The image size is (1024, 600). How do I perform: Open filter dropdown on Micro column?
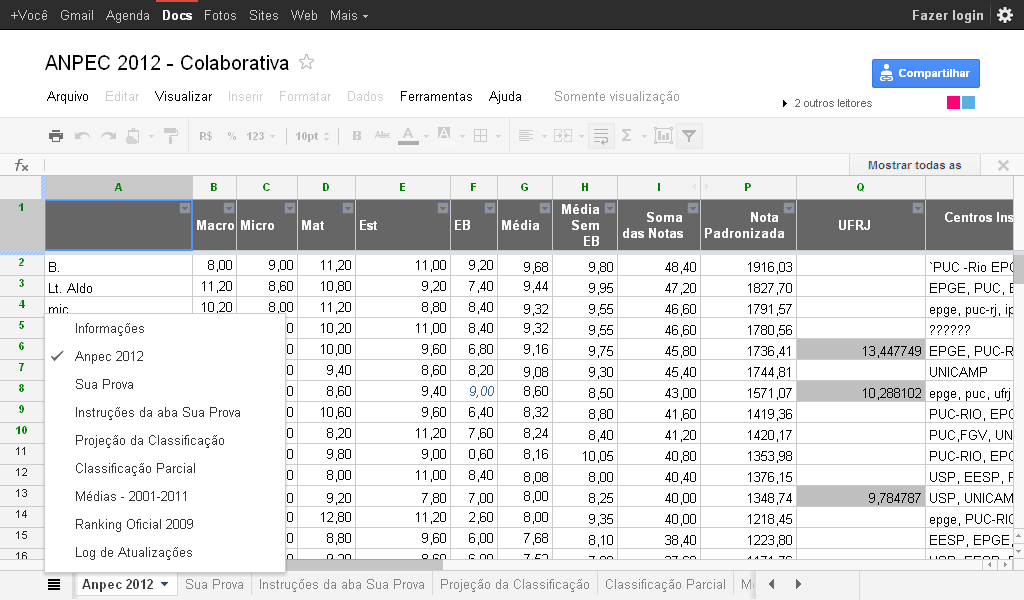[x=289, y=208]
